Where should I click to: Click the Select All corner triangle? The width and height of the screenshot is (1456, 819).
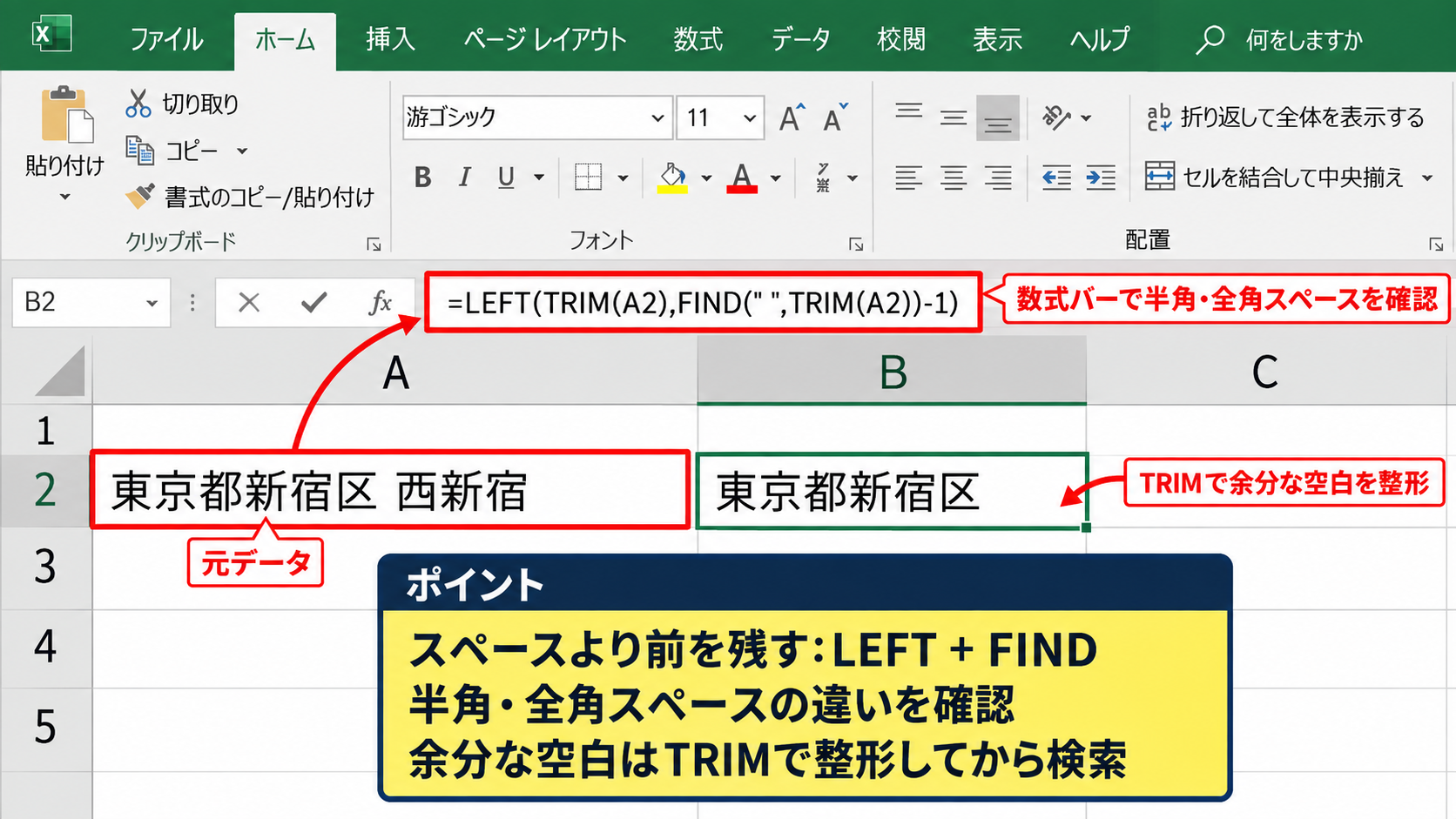(59, 371)
